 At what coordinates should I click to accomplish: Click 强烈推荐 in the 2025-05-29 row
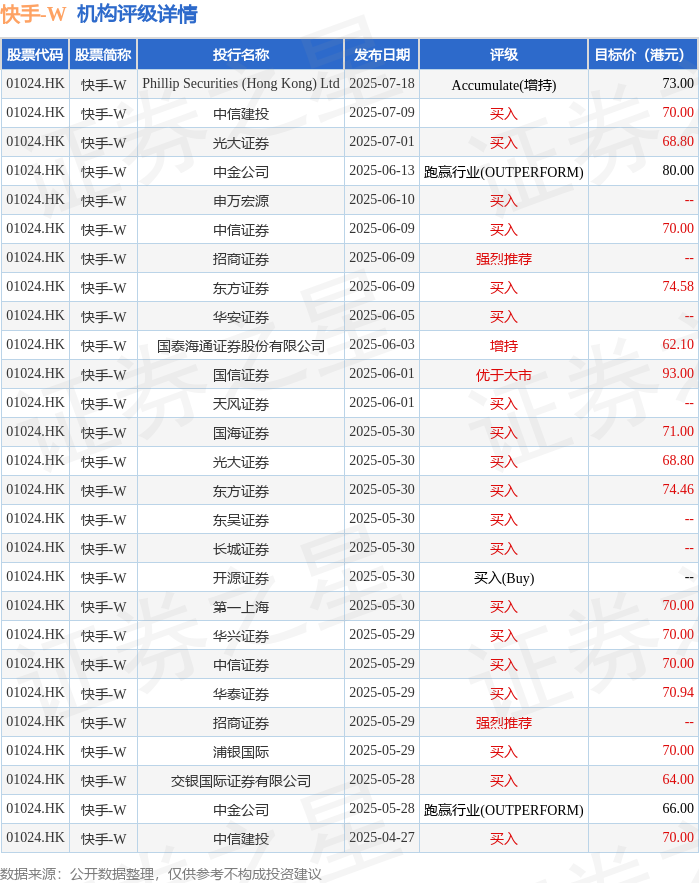point(504,723)
